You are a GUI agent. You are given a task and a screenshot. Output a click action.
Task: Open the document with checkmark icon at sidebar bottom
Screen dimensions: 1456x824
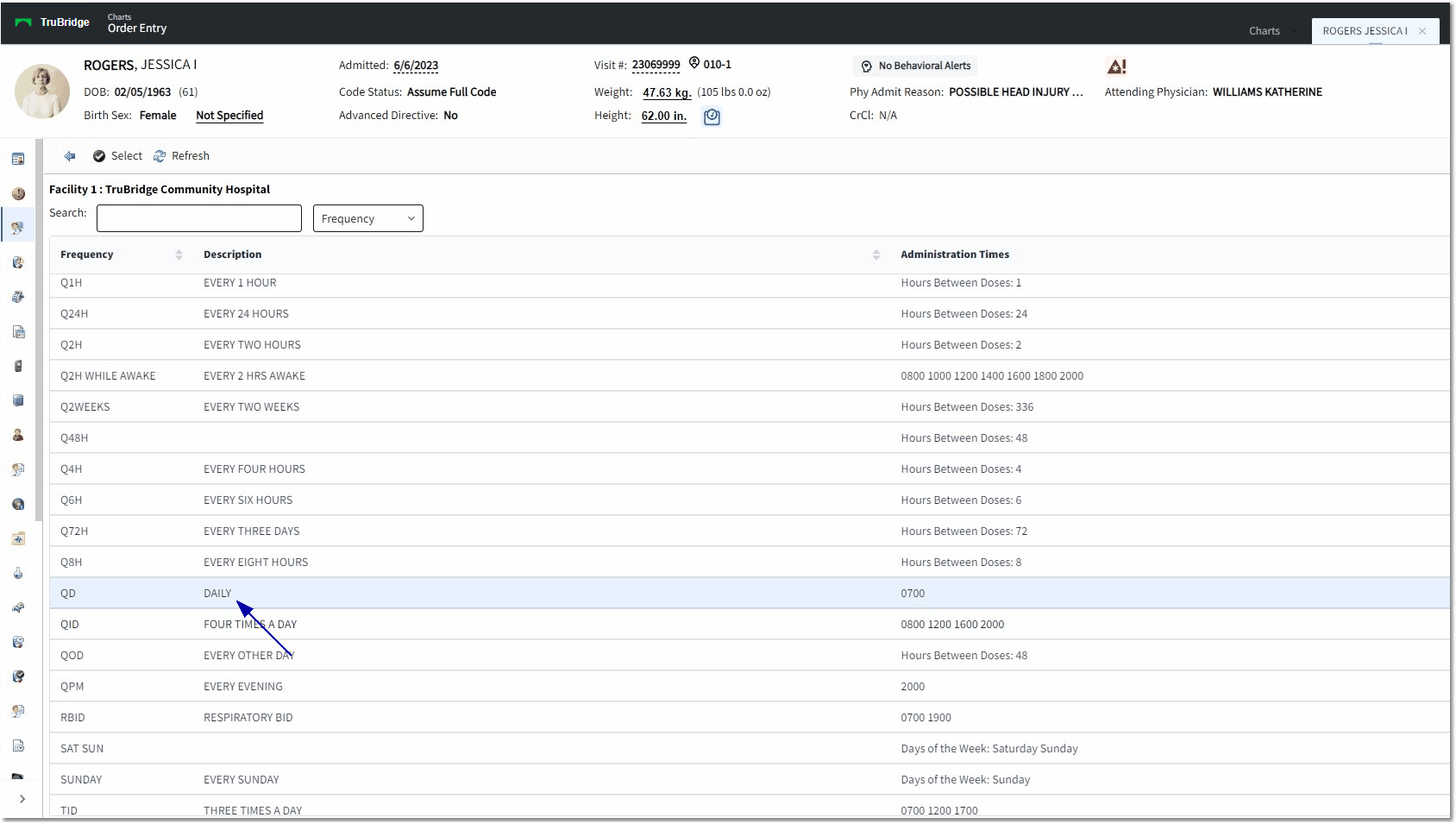click(18, 745)
